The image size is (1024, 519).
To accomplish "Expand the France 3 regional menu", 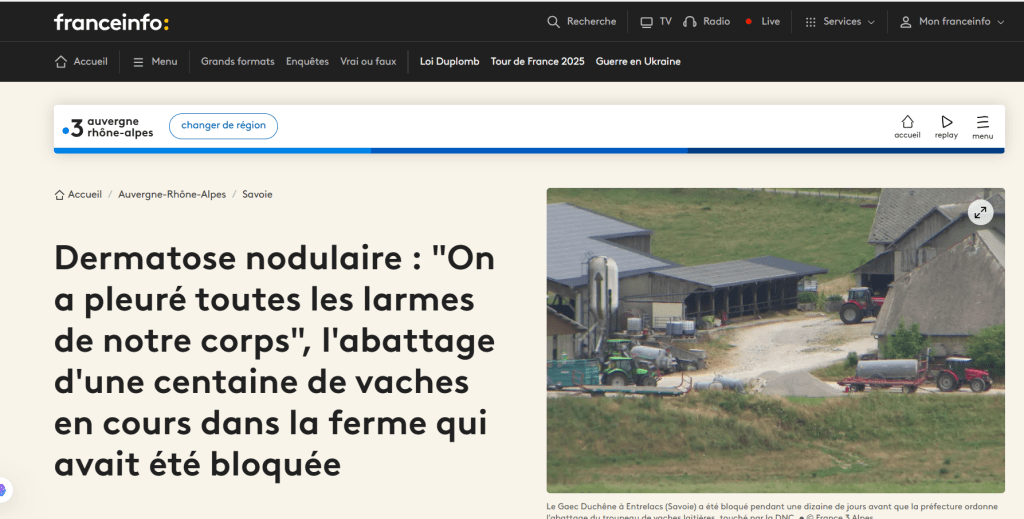I will [982, 127].
